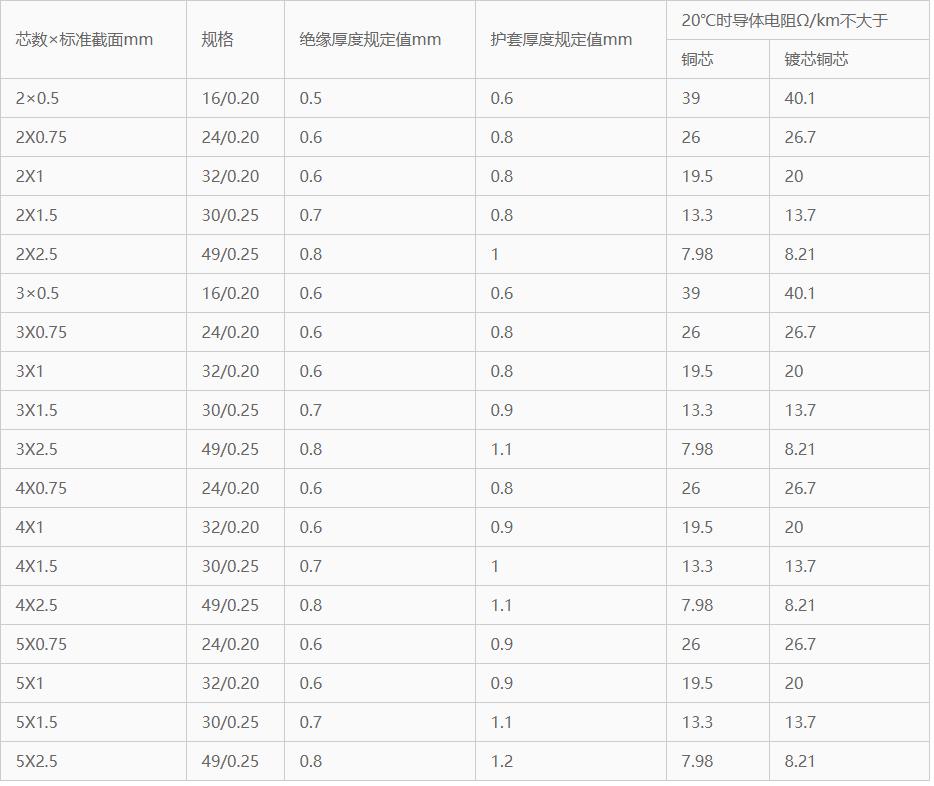Click the 5X0.75 row label
Screen dimensions: 934x786
click(x=41, y=644)
